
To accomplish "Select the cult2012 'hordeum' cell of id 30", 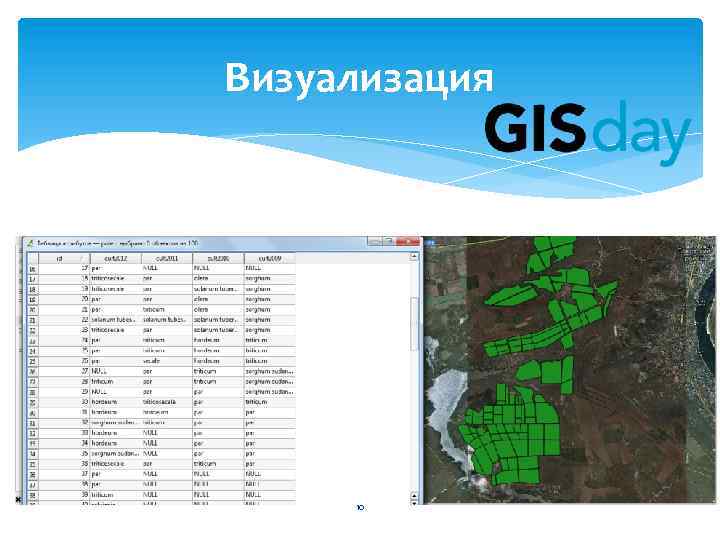I will click(116, 402).
